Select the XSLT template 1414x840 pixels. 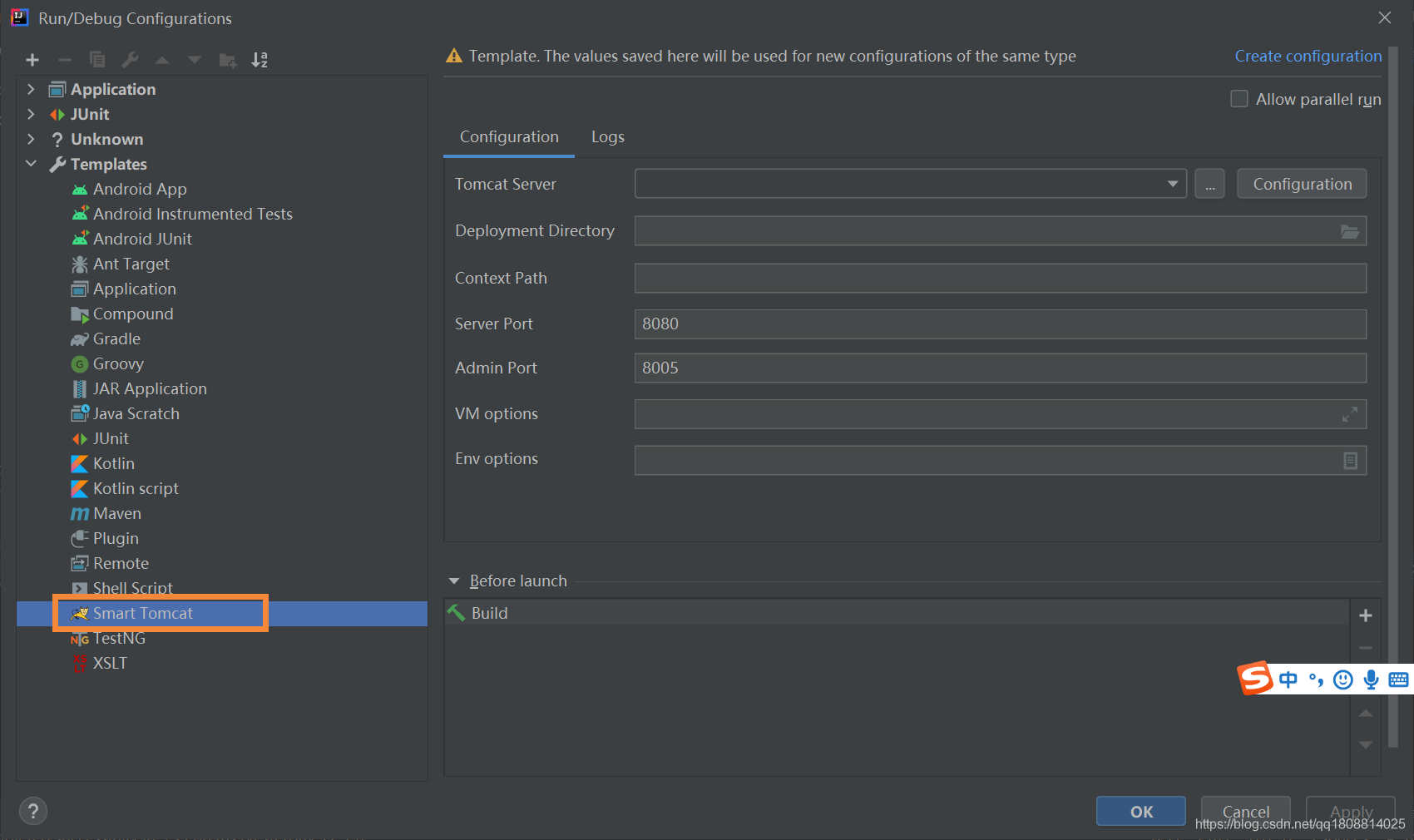click(x=110, y=664)
